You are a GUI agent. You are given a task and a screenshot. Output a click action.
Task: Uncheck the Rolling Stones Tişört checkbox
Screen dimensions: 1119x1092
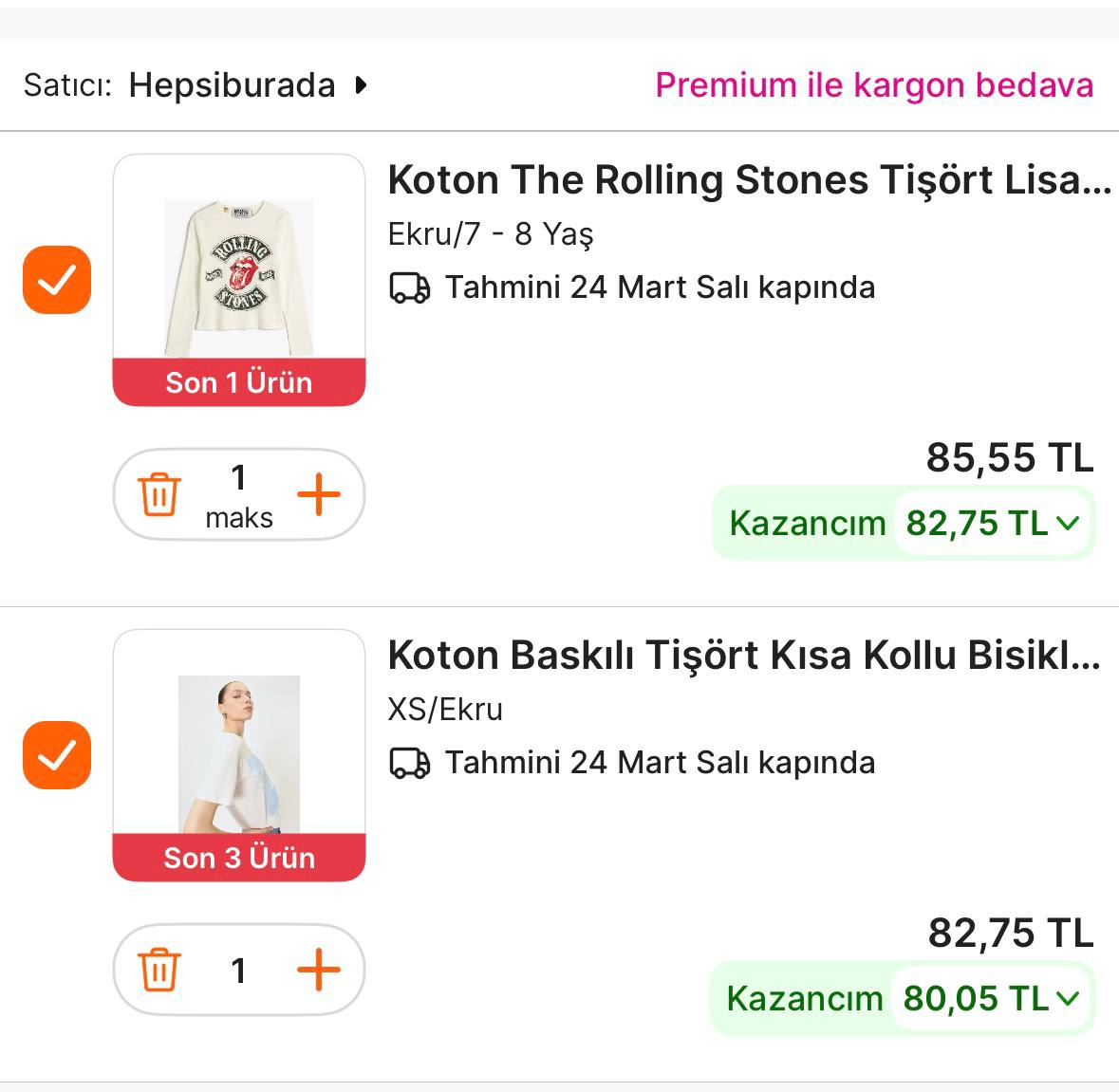tap(57, 280)
